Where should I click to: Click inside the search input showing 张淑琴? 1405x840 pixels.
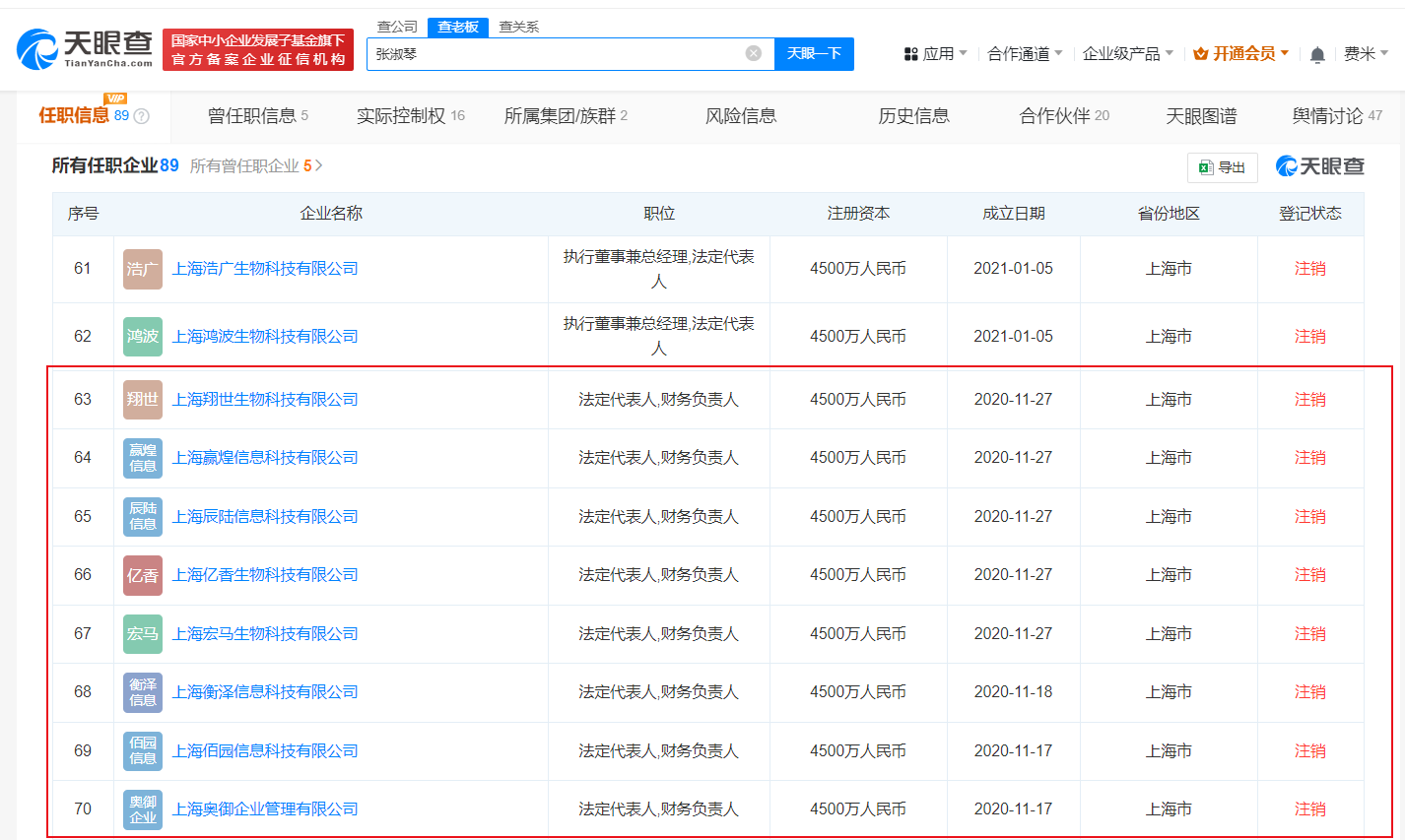click(542, 53)
